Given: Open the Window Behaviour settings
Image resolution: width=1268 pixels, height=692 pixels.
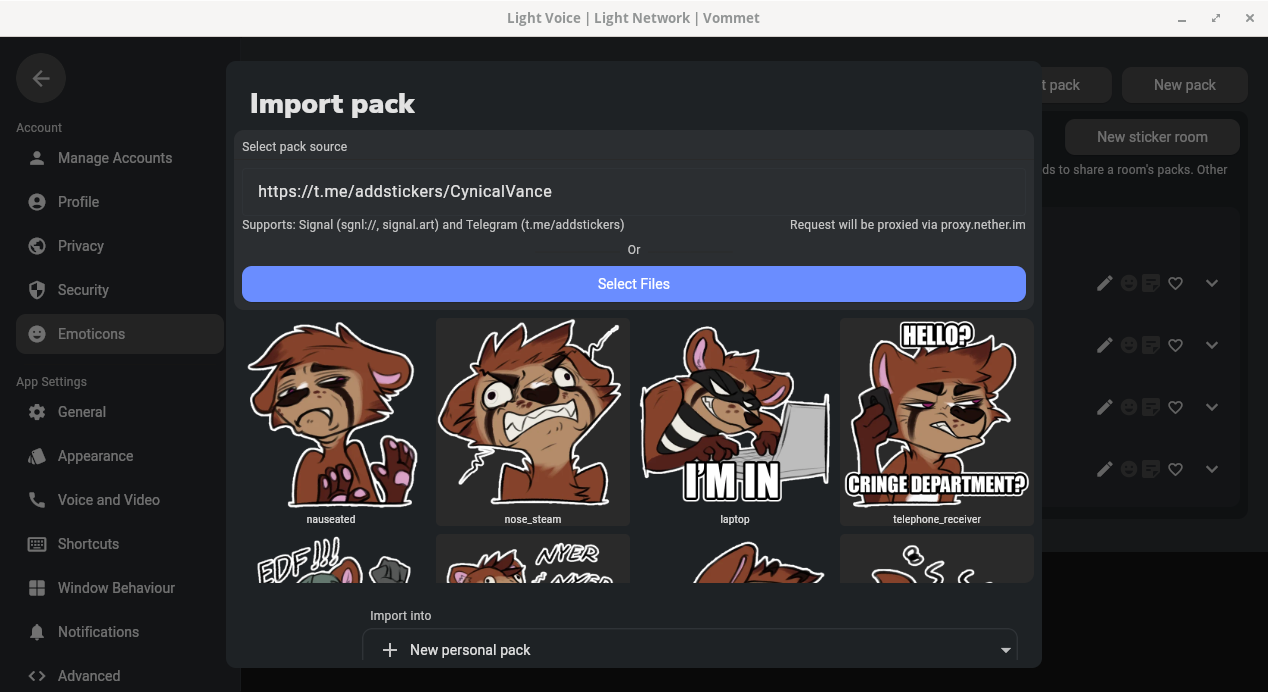Looking at the screenshot, I should [x=120, y=588].
